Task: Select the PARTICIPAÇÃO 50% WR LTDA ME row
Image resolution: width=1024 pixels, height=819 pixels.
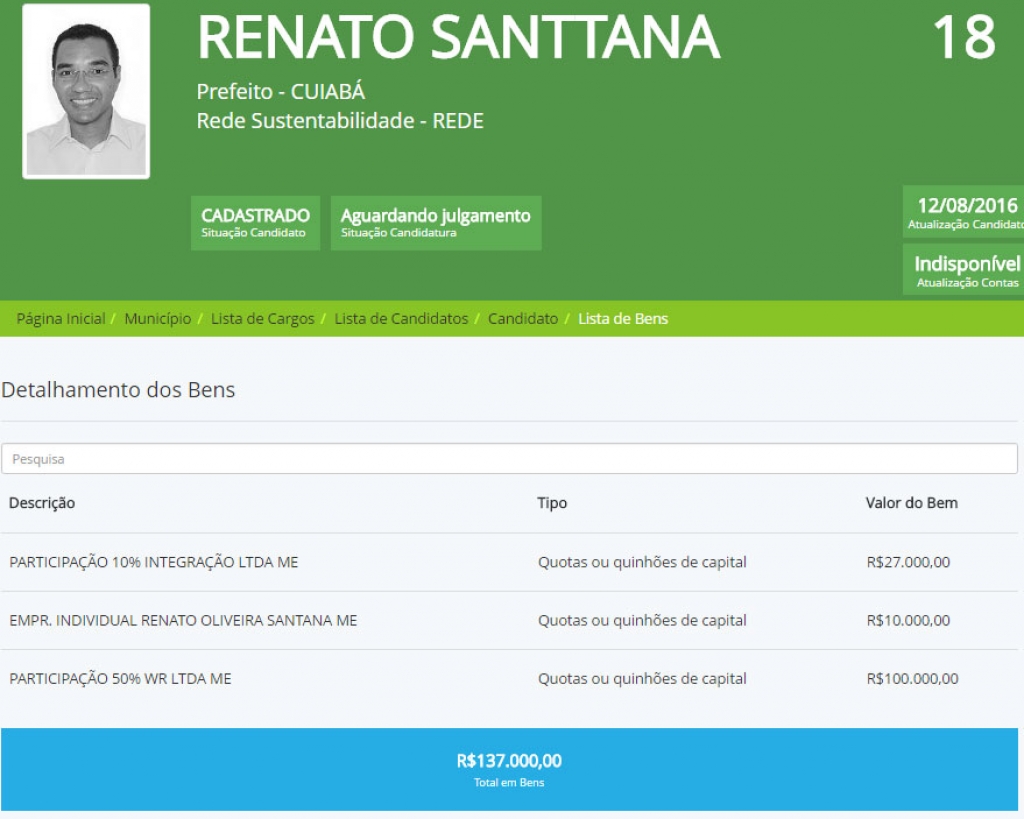Action: pos(509,679)
